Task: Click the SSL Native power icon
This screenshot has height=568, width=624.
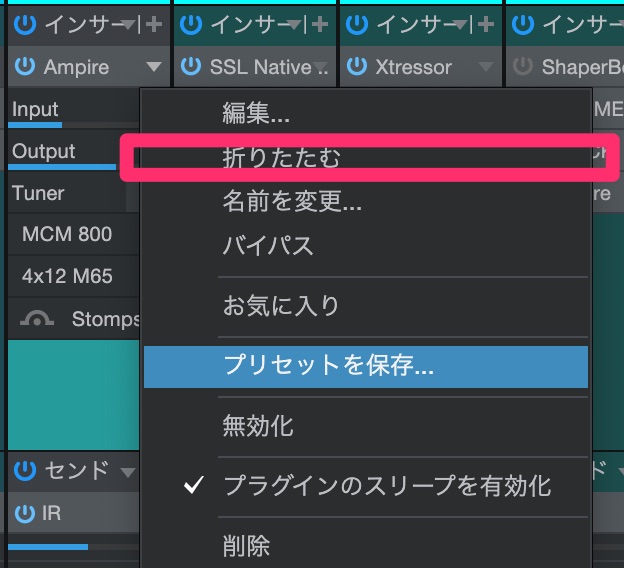Action: pos(193,68)
